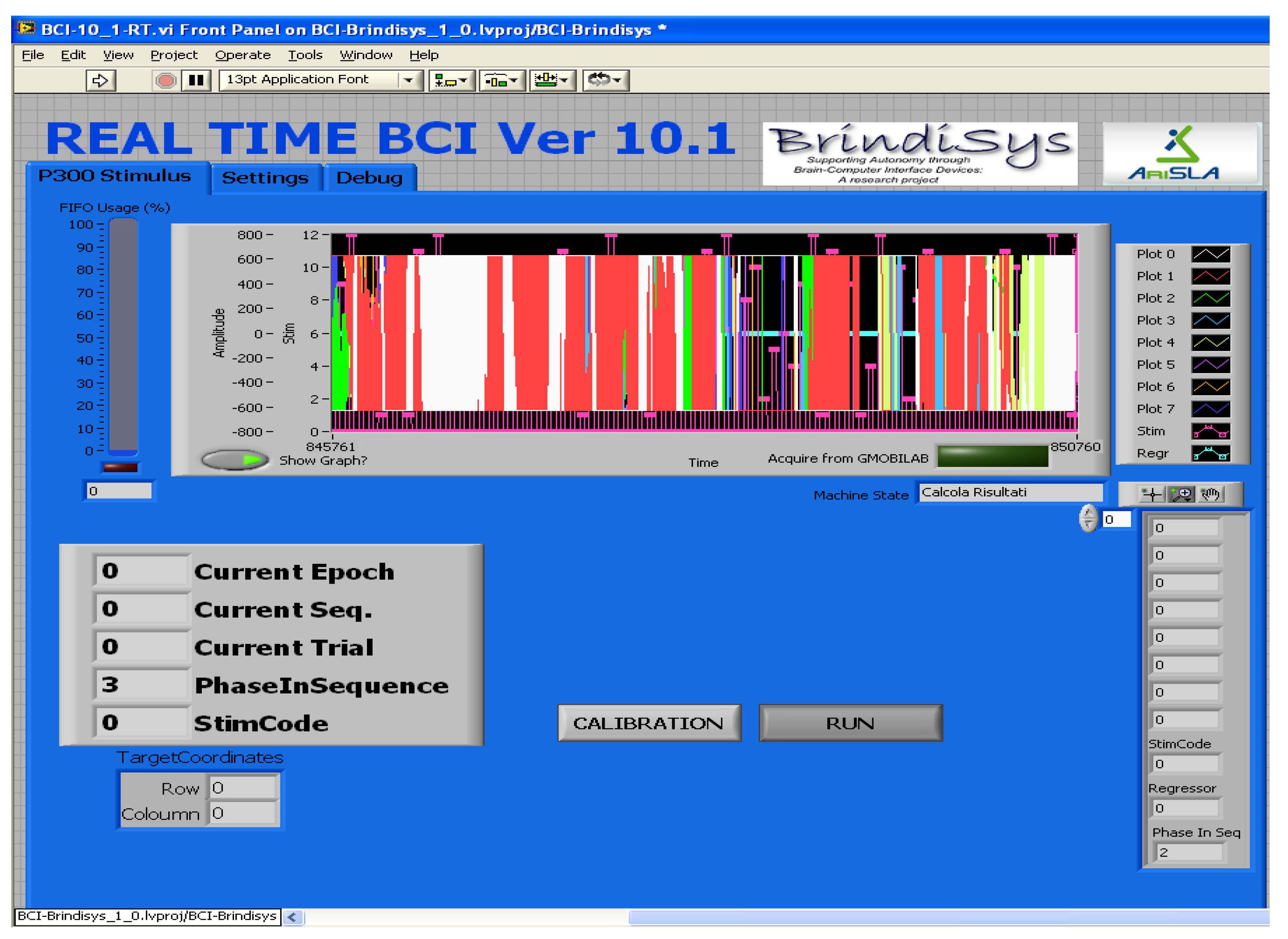Click the Machine State text field
The image size is (1288, 939).
(1010, 492)
